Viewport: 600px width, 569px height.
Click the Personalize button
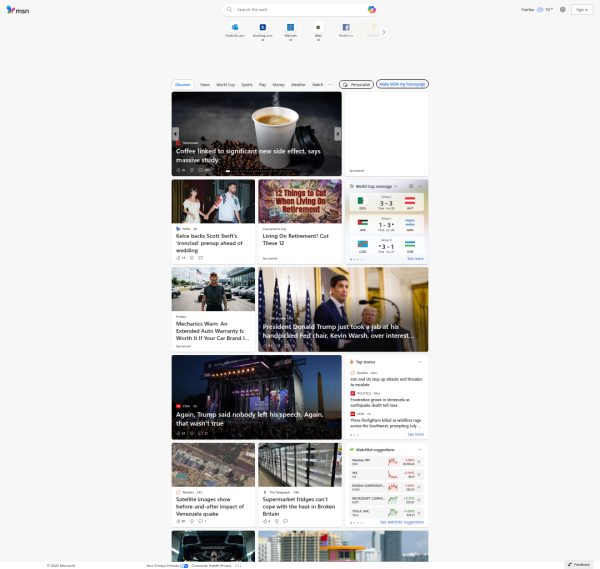pos(356,85)
